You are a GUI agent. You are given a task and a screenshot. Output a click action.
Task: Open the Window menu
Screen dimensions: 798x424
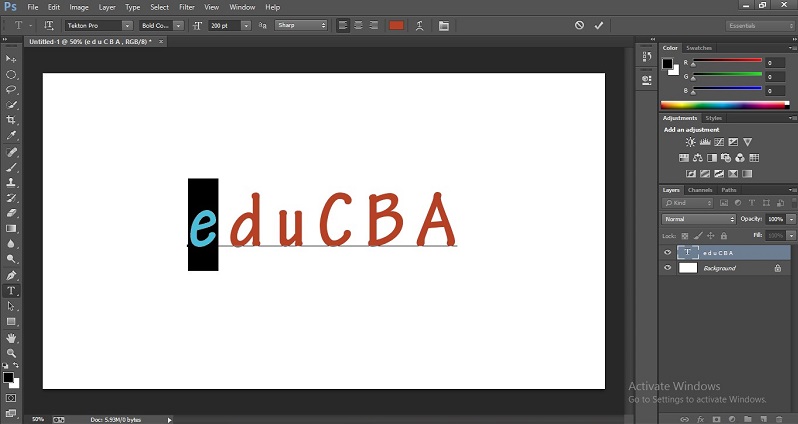pos(242,7)
